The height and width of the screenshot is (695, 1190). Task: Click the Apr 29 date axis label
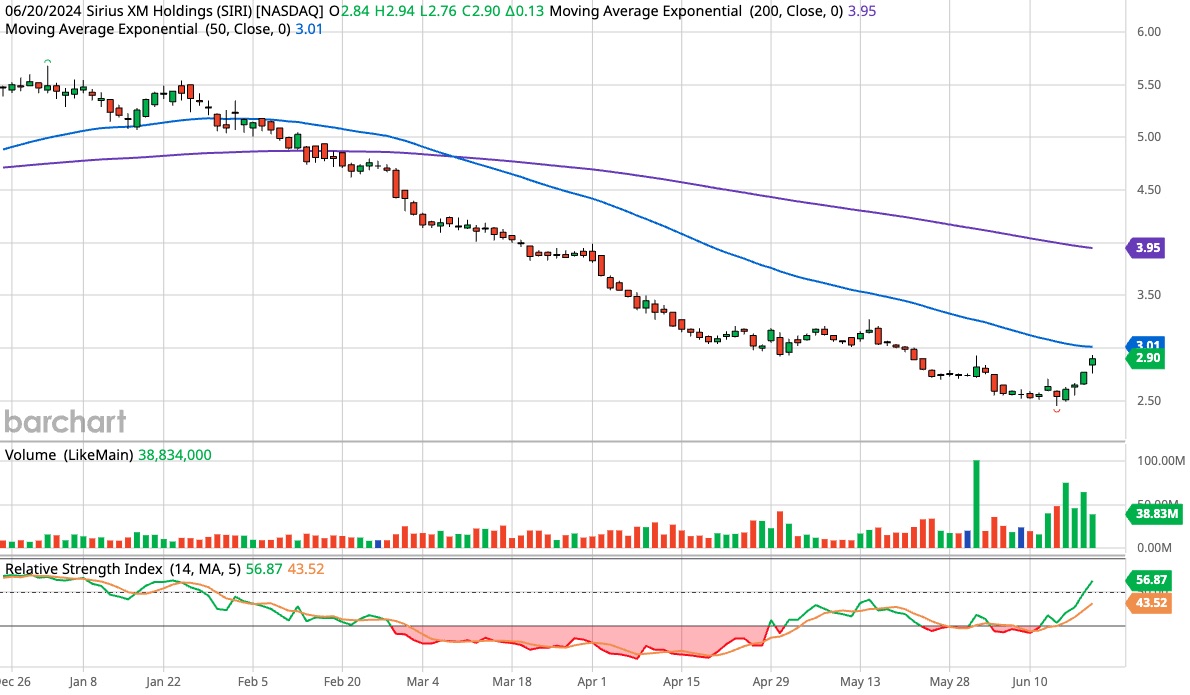[770, 681]
